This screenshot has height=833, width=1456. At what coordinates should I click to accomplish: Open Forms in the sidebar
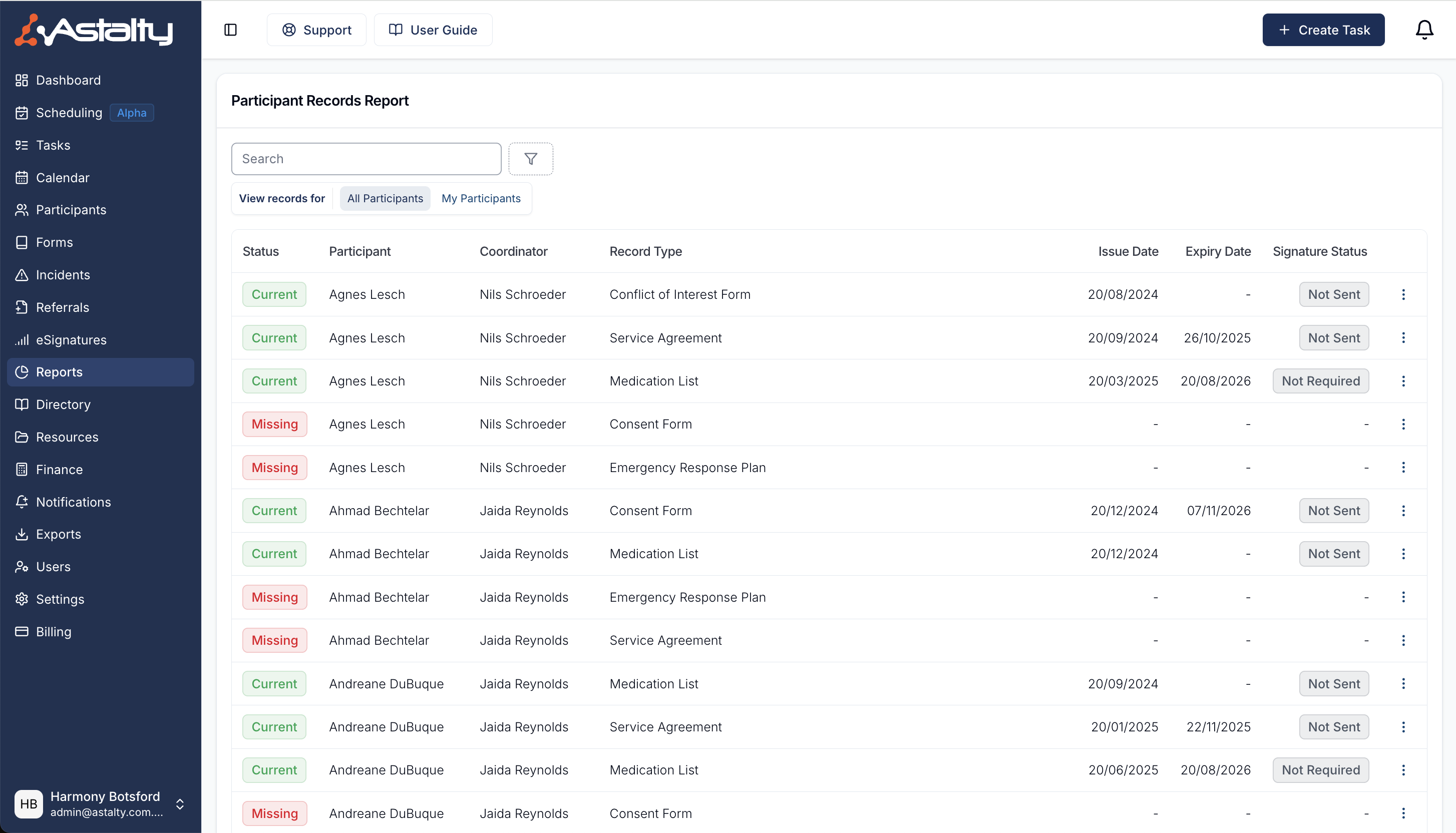pyautogui.click(x=100, y=243)
